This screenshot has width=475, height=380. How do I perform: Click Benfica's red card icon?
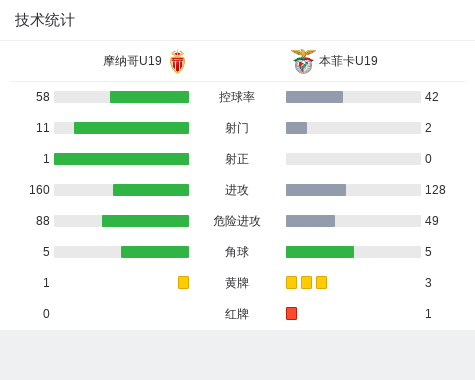pos(291,314)
